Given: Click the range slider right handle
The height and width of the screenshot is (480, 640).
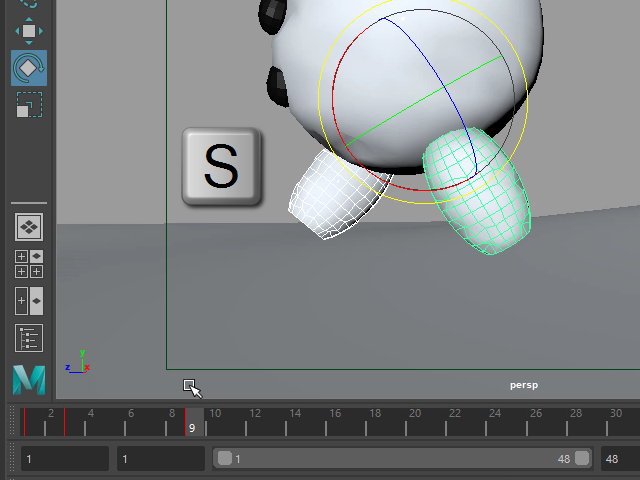Looking at the screenshot, I should click(x=581, y=458).
